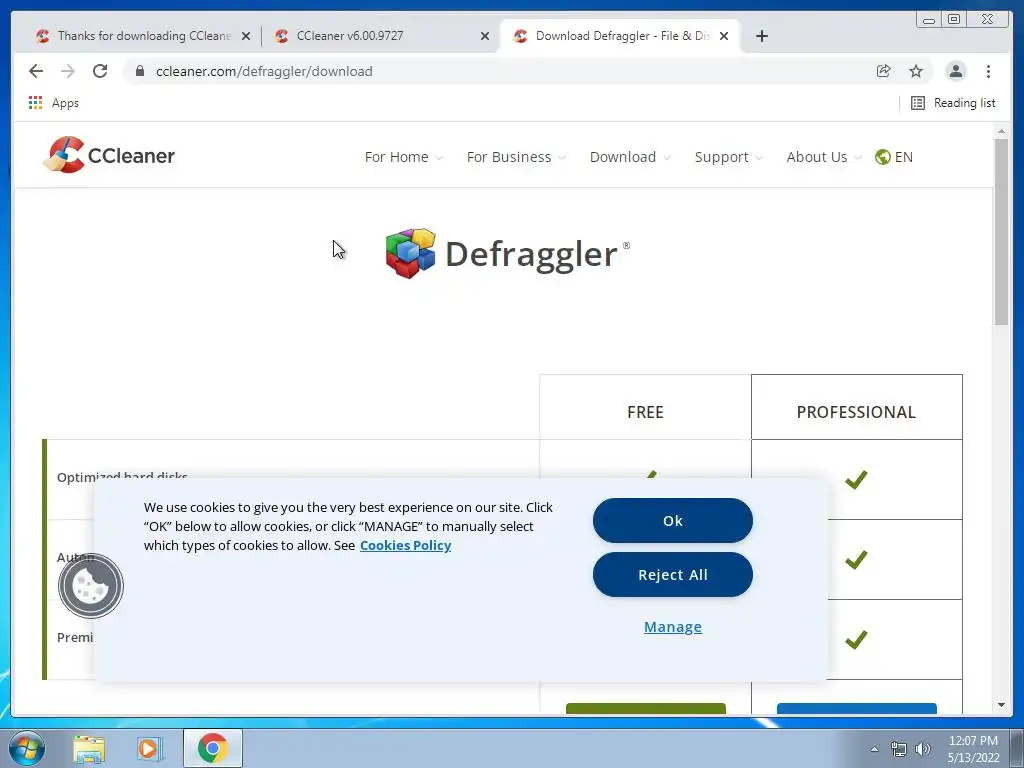
Task: Open the Windows Start orb
Action: click(27, 748)
